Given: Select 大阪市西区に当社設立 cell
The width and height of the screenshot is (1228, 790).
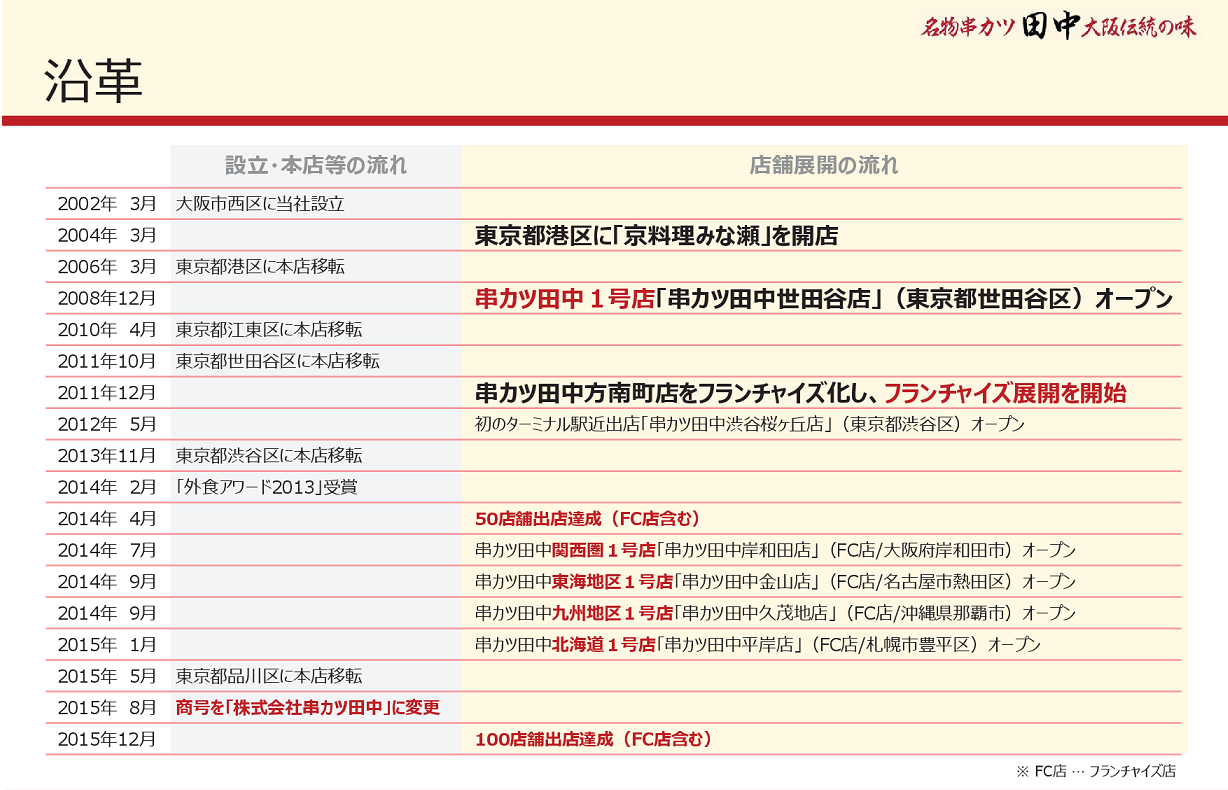Looking at the screenshot, I should [x=260, y=204].
